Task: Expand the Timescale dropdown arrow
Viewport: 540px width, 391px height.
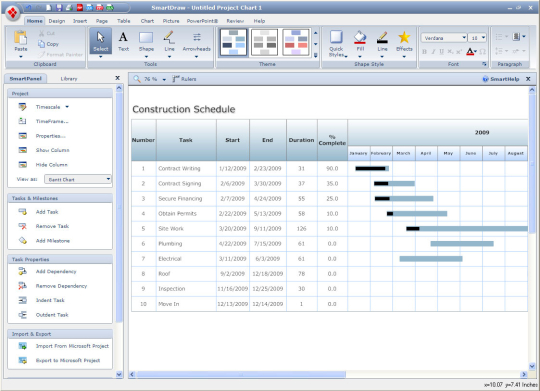Action: [x=67, y=107]
